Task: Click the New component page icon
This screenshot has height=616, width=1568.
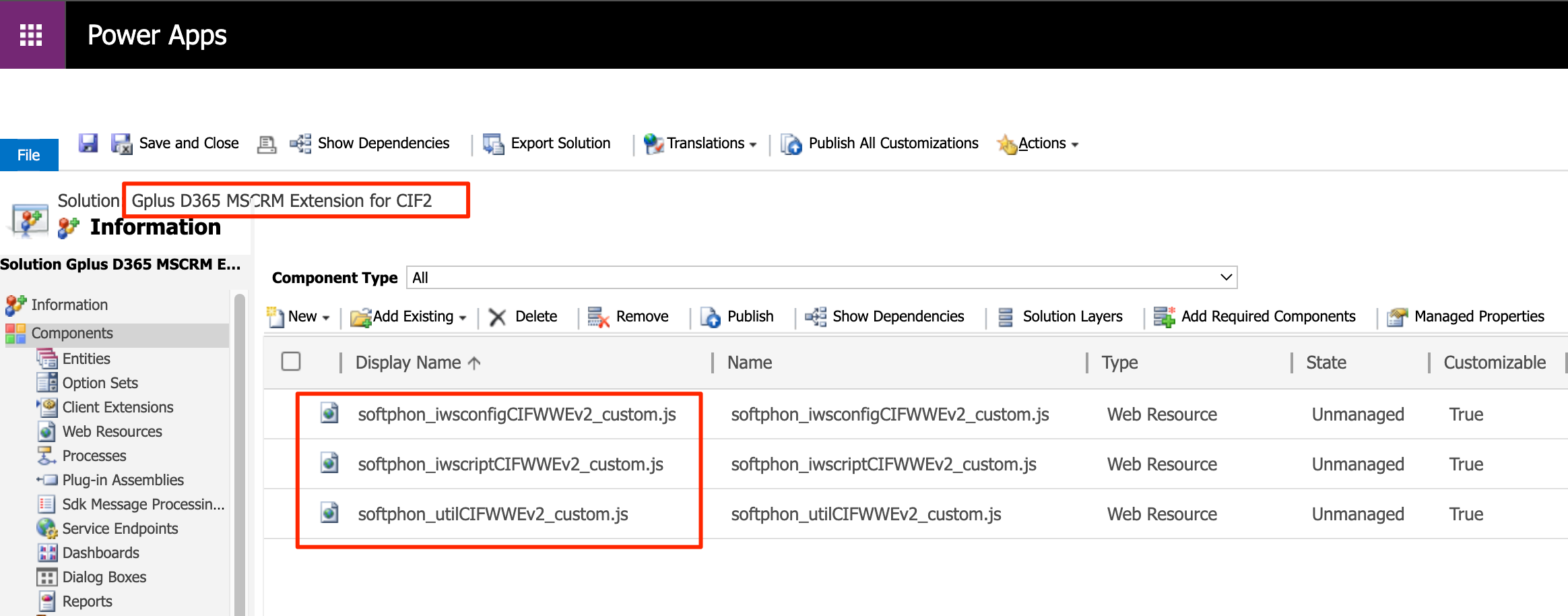Action: pyautogui.click(x=275, y=317)
